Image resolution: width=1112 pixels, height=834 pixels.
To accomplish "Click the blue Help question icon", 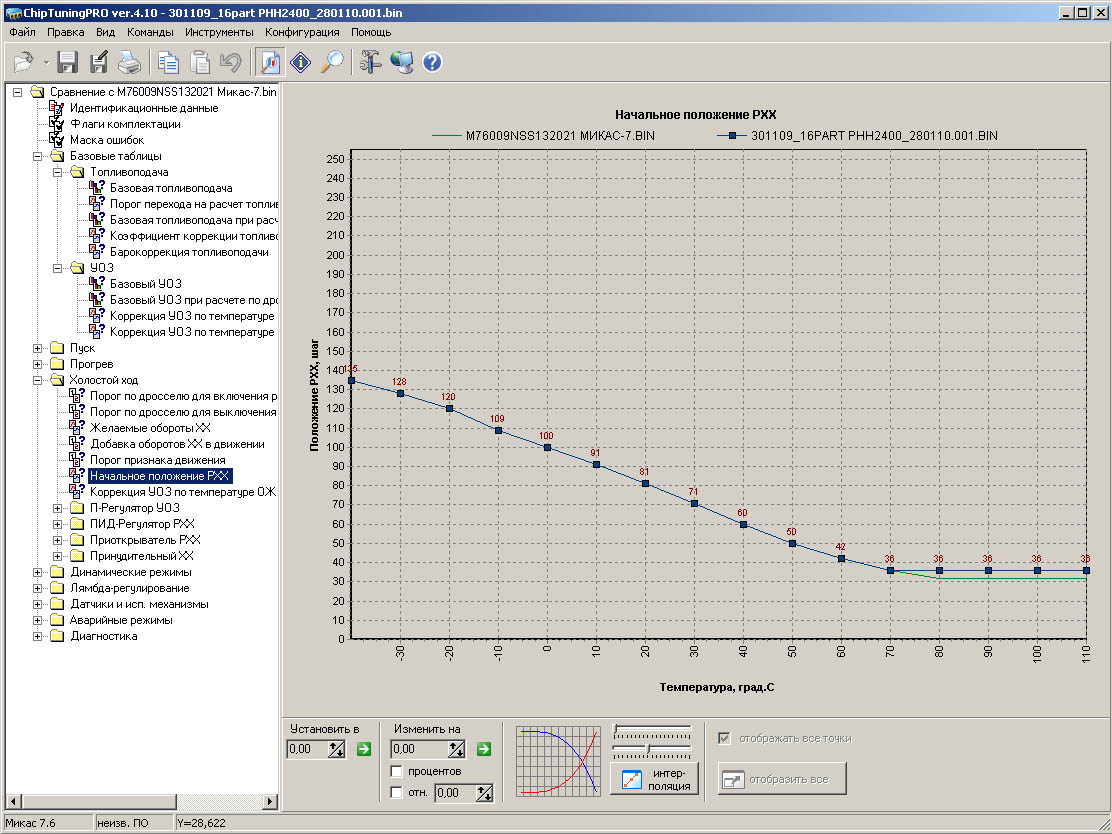I will (432, 62).
